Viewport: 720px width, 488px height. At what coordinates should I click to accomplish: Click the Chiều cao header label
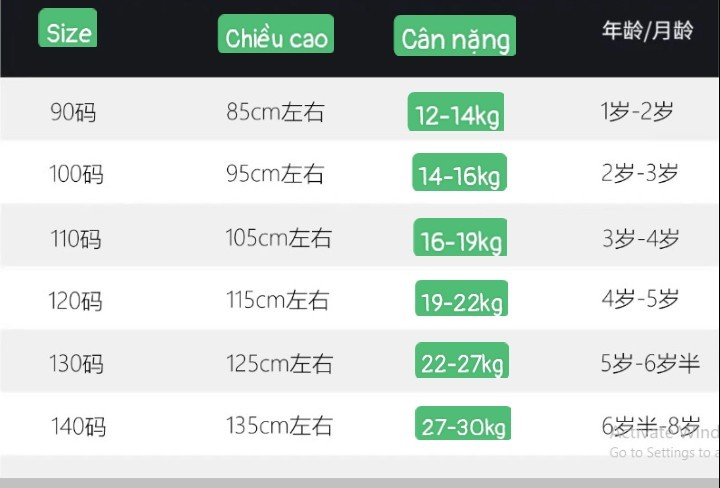[x=276, y=34]
